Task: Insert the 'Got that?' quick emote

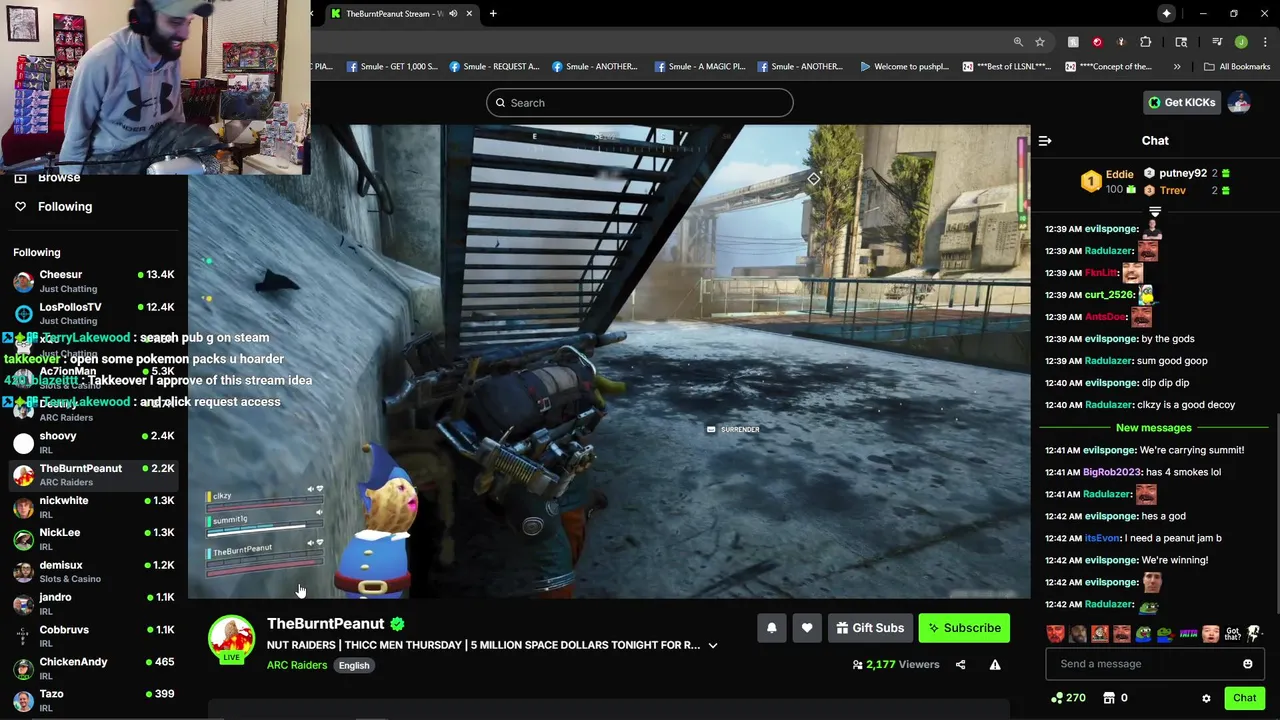Action: [1233, 633]
